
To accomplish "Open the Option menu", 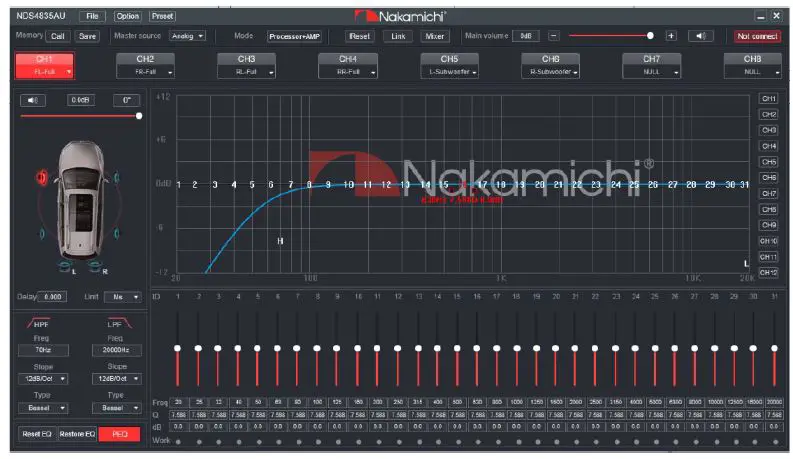I will [127, 16].
